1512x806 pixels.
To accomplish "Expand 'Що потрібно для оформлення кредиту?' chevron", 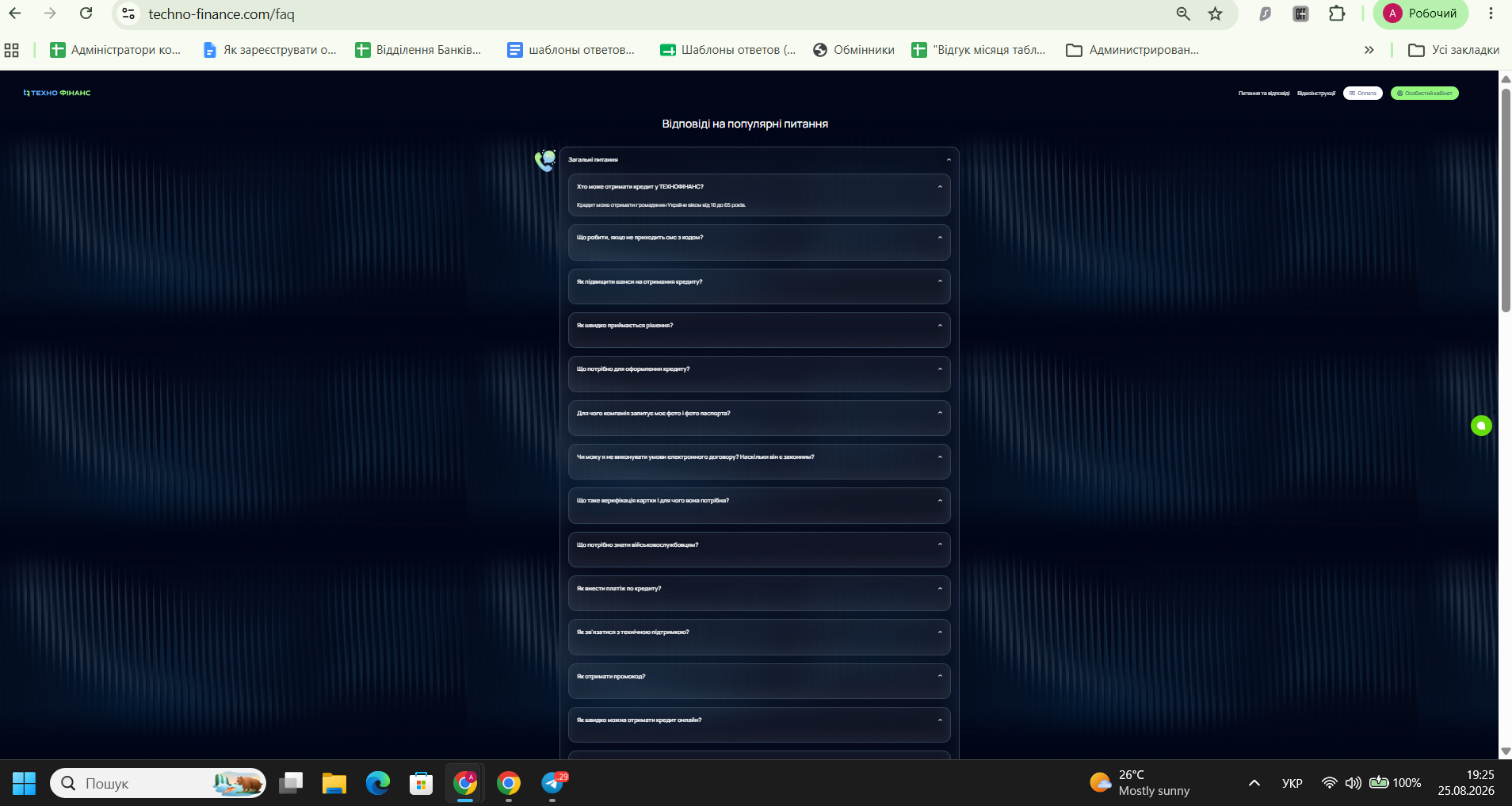I will 940,369.
